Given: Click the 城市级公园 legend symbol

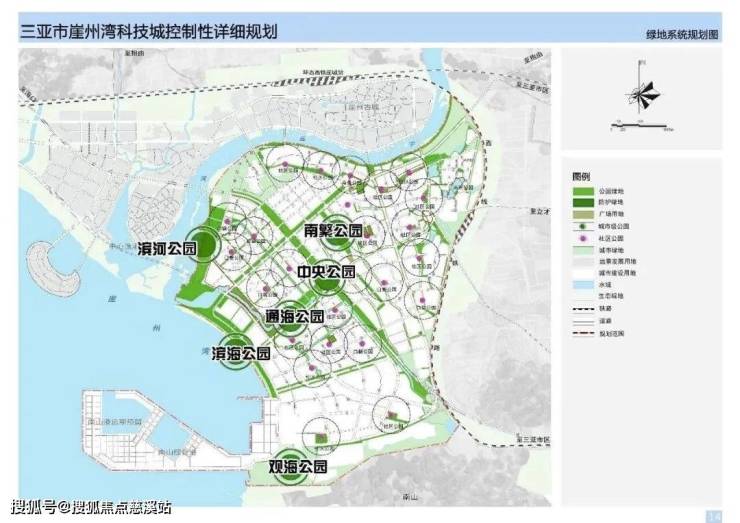Looking at the screenshot, I should pos(583,227).
